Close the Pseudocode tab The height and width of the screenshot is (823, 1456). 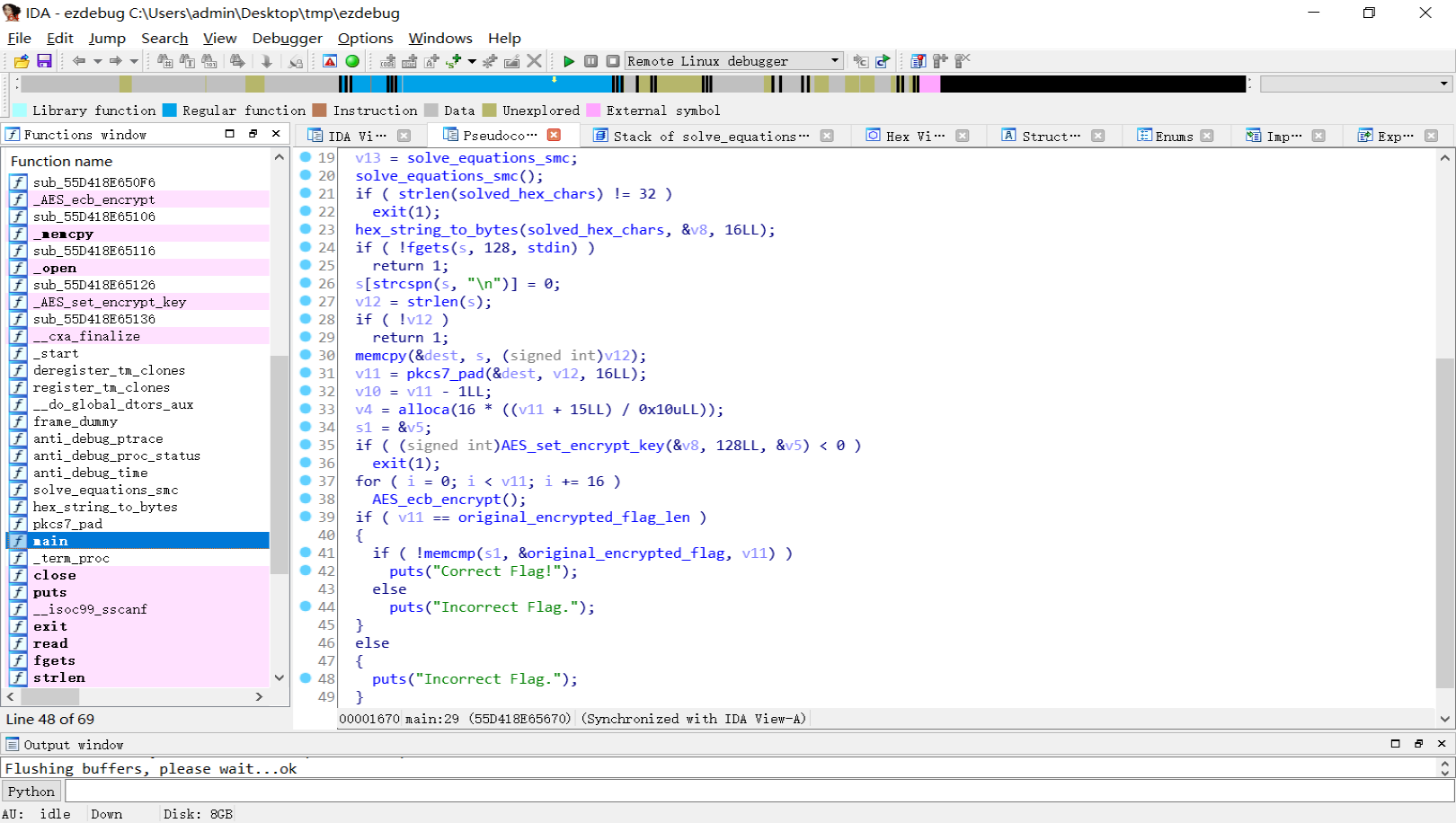(554, 135)
